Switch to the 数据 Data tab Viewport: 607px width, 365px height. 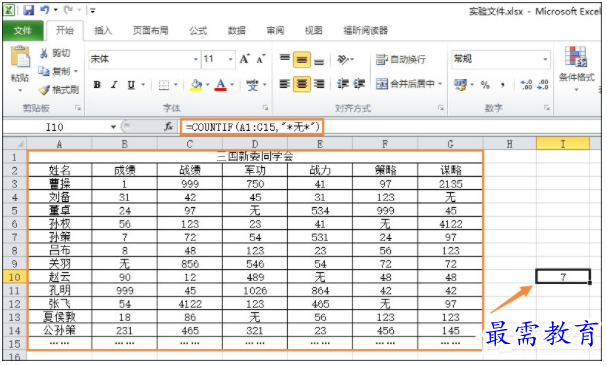click(237, 31)
